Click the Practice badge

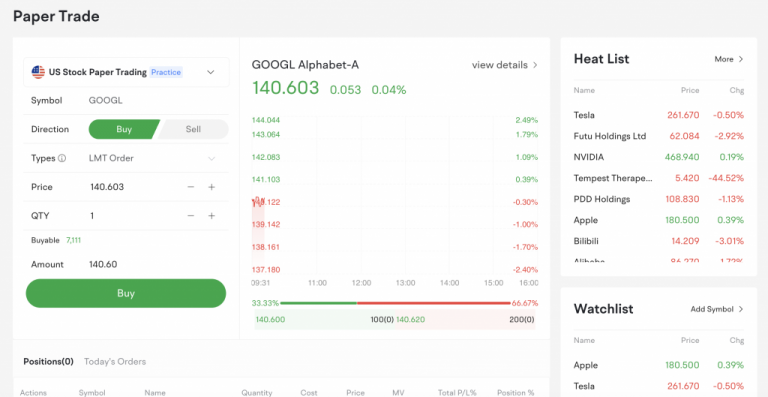166,72
